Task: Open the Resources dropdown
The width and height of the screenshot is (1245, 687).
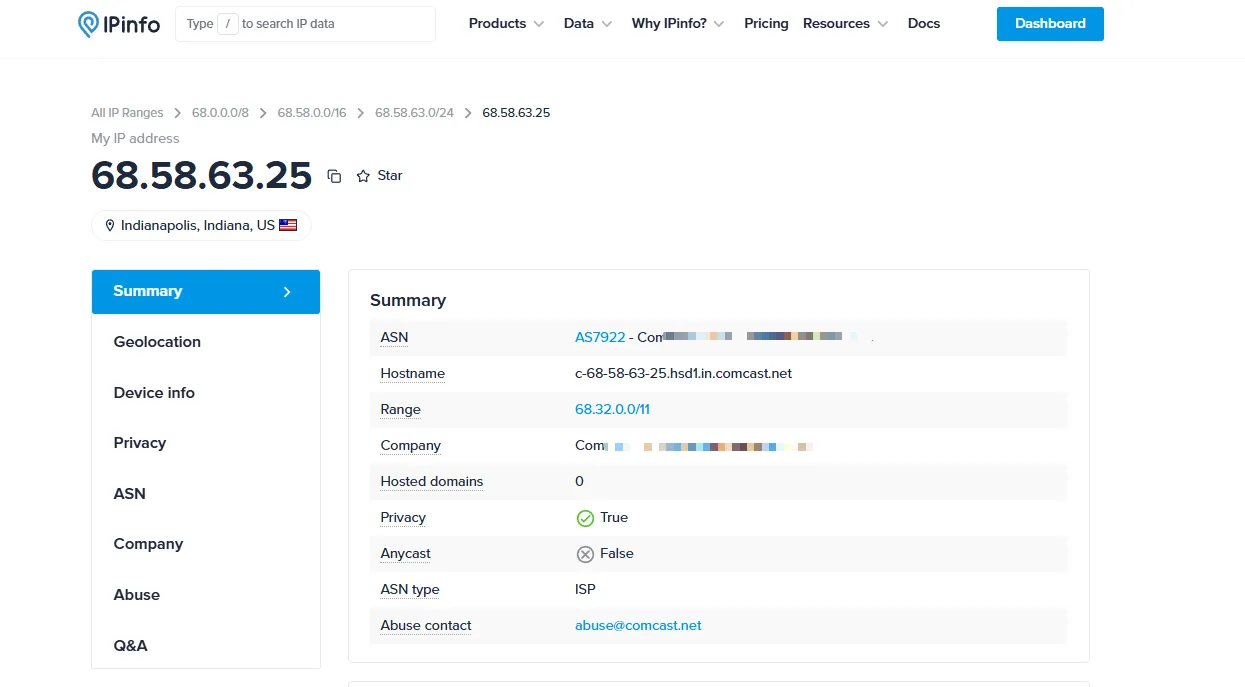Action: (845, 24)
